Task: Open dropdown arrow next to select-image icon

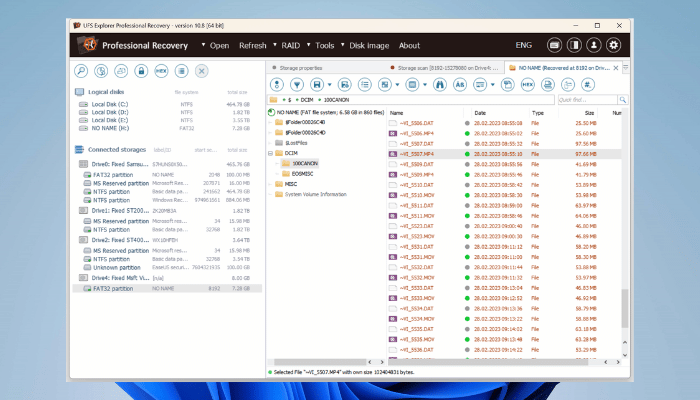Action: [x=397, y=84]
